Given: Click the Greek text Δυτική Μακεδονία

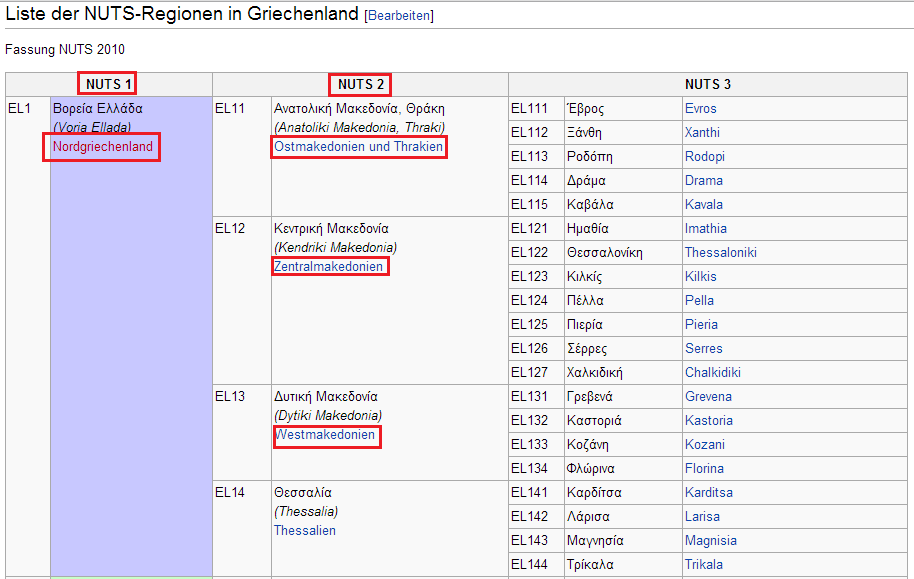Looking at the screenshot, I should click(326, 396).
